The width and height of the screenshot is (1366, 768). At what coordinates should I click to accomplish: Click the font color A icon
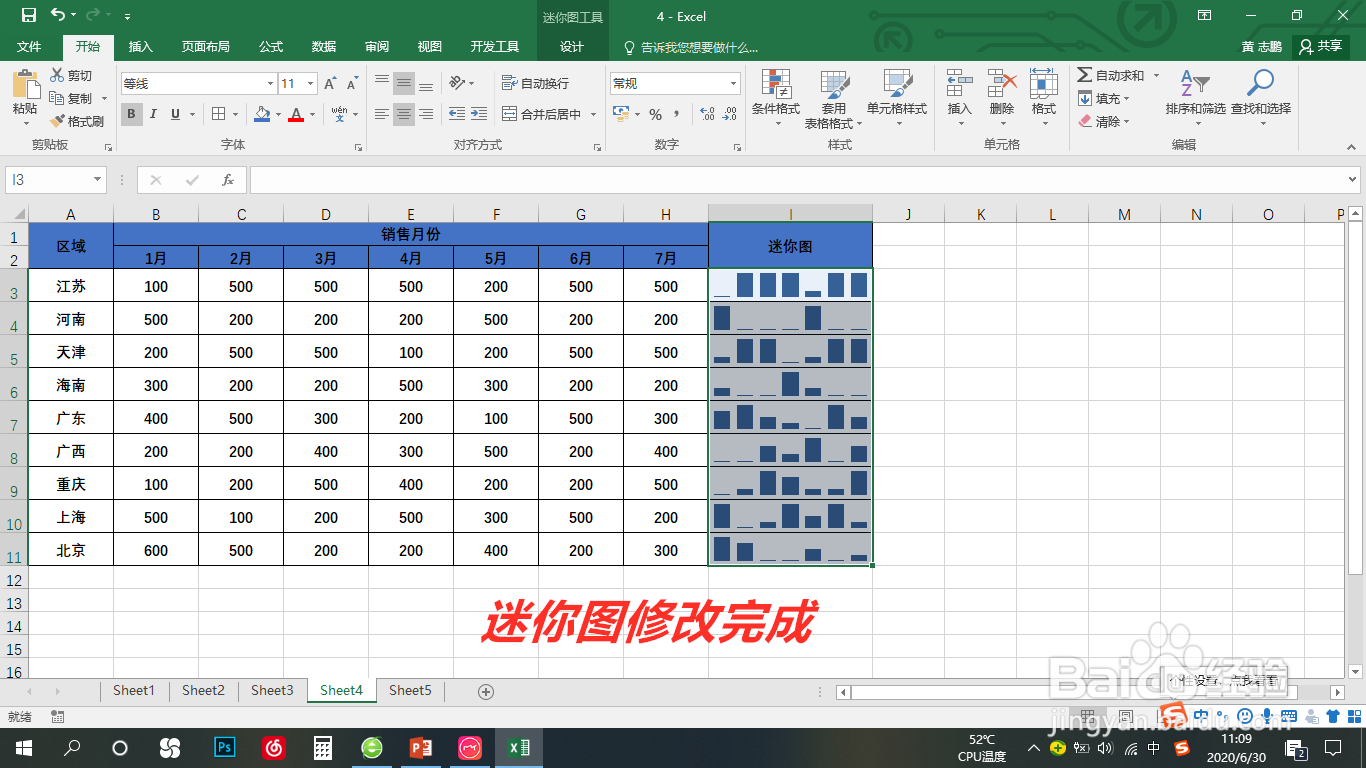click(295, 114)
